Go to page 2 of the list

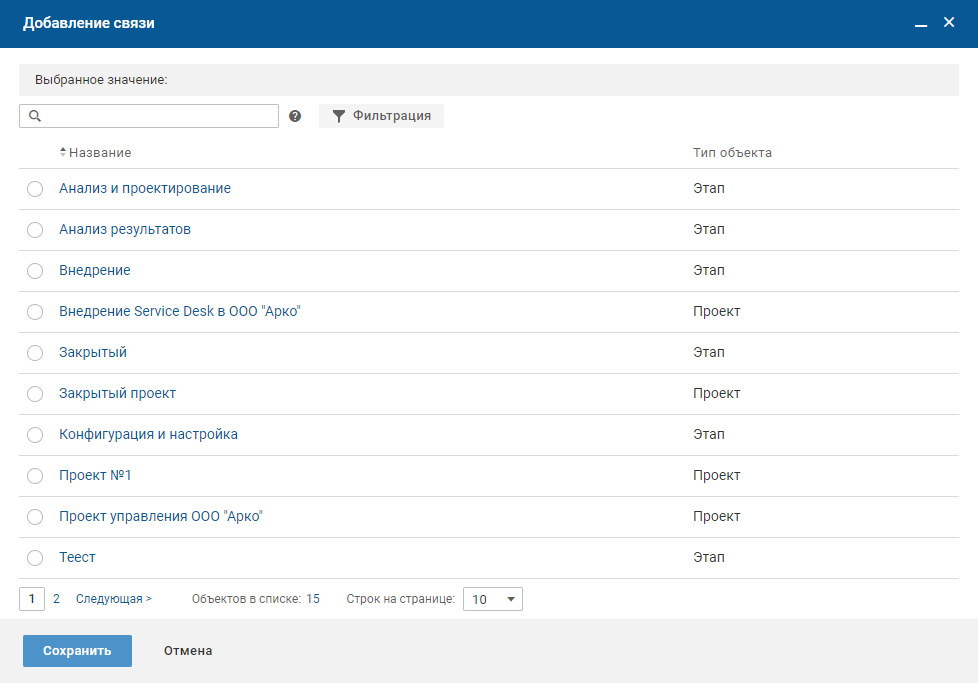(x=57, y=599)
